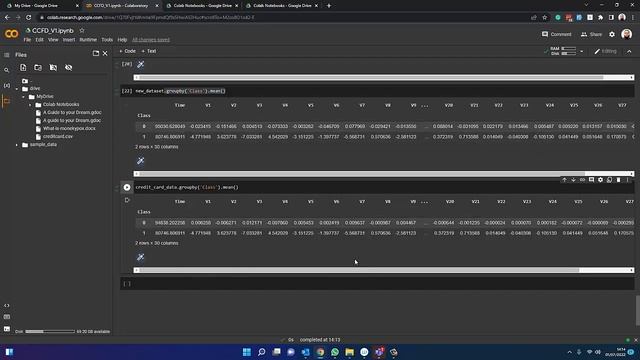
Task: Collapse the drive folder
Action: (x=17, y=89)
